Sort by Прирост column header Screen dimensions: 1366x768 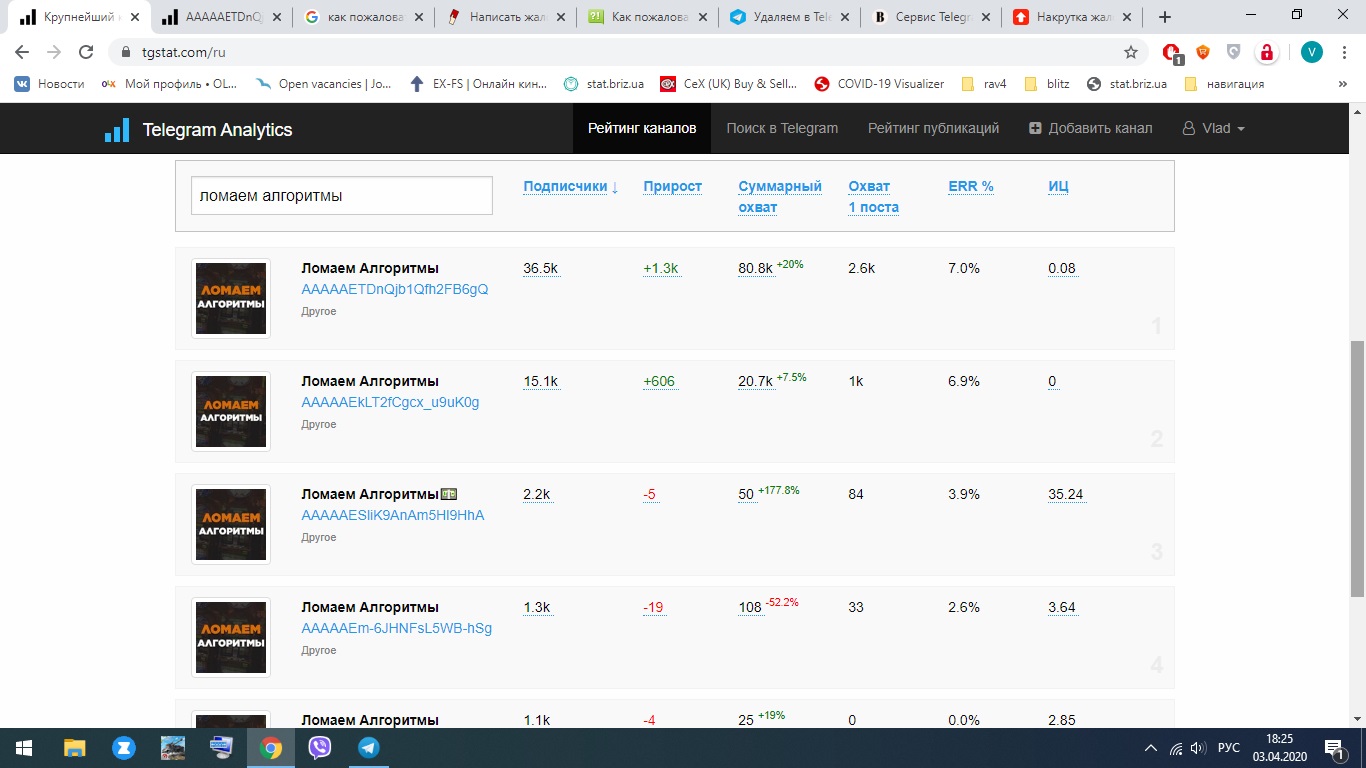pos(672,186)
